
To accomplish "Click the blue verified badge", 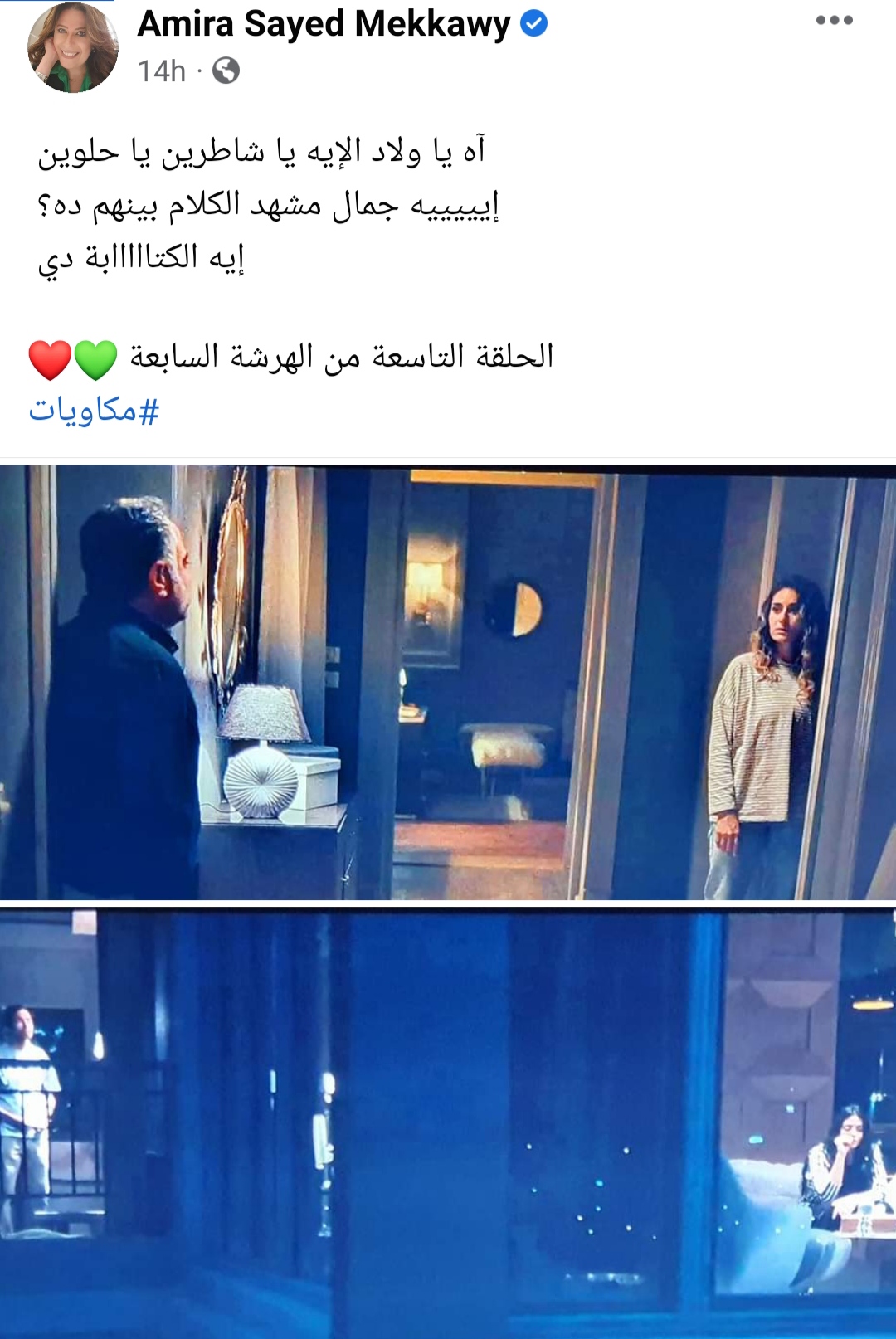I will pyautogui.click(x=533, y=24).
